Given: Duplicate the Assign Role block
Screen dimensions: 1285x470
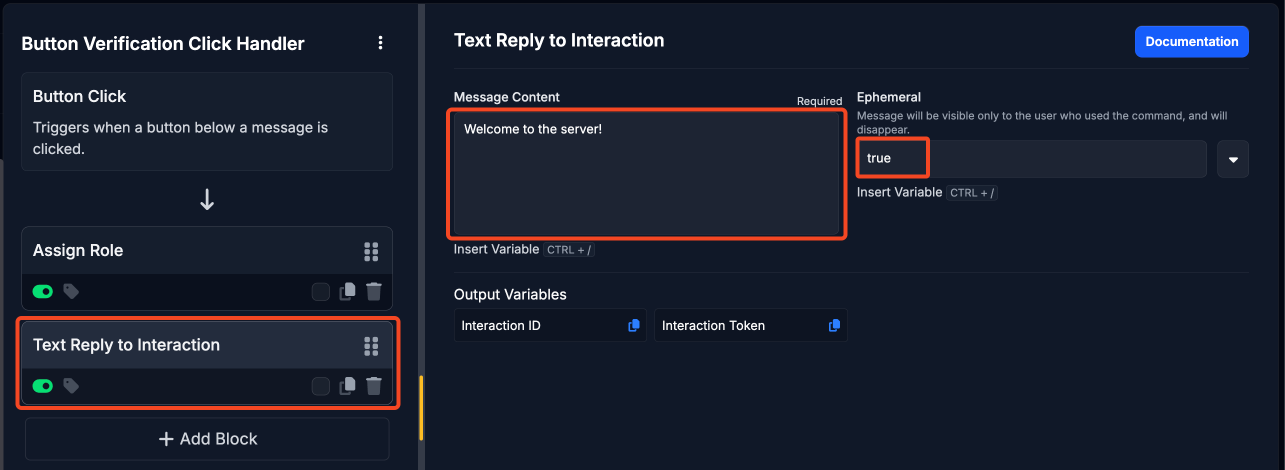Looking at the screenshot, I should click(x=347, y=292).
